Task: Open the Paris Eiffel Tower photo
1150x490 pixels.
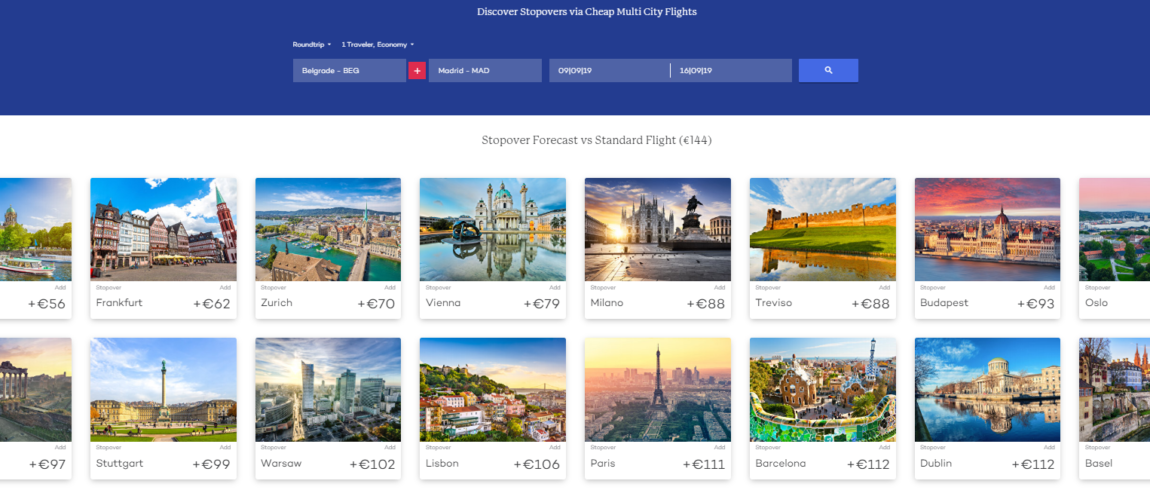Action: pyautogui.click(x=658, y=390)
